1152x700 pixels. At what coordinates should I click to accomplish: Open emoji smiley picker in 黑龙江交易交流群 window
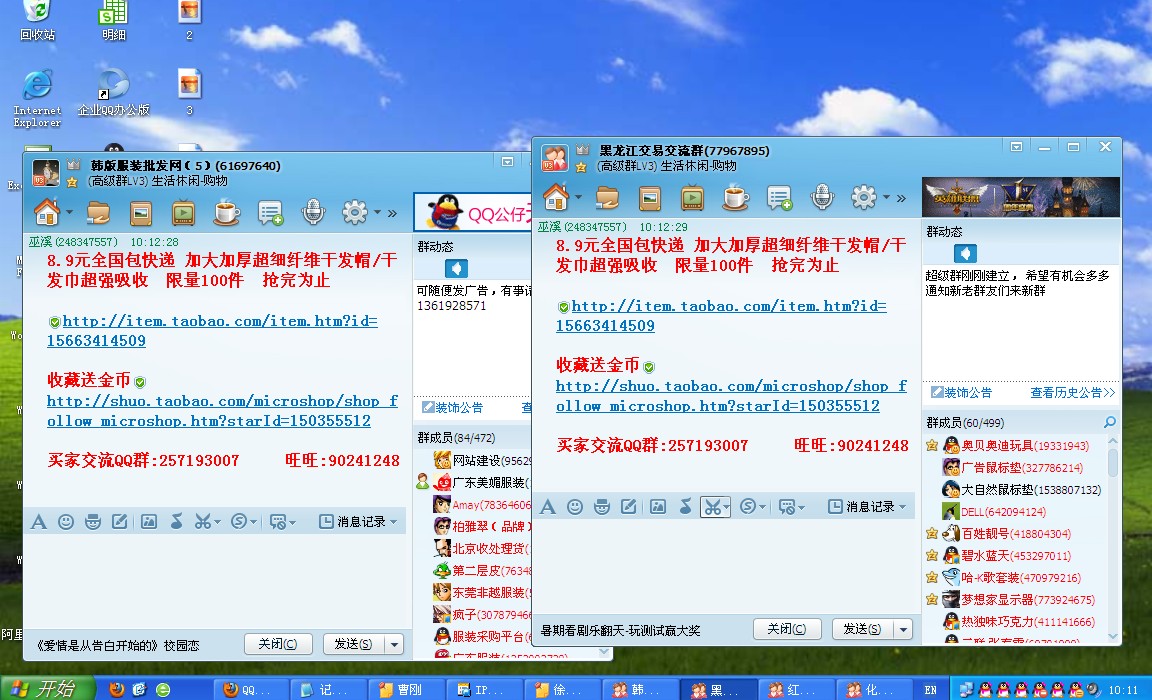coord(575,507)
